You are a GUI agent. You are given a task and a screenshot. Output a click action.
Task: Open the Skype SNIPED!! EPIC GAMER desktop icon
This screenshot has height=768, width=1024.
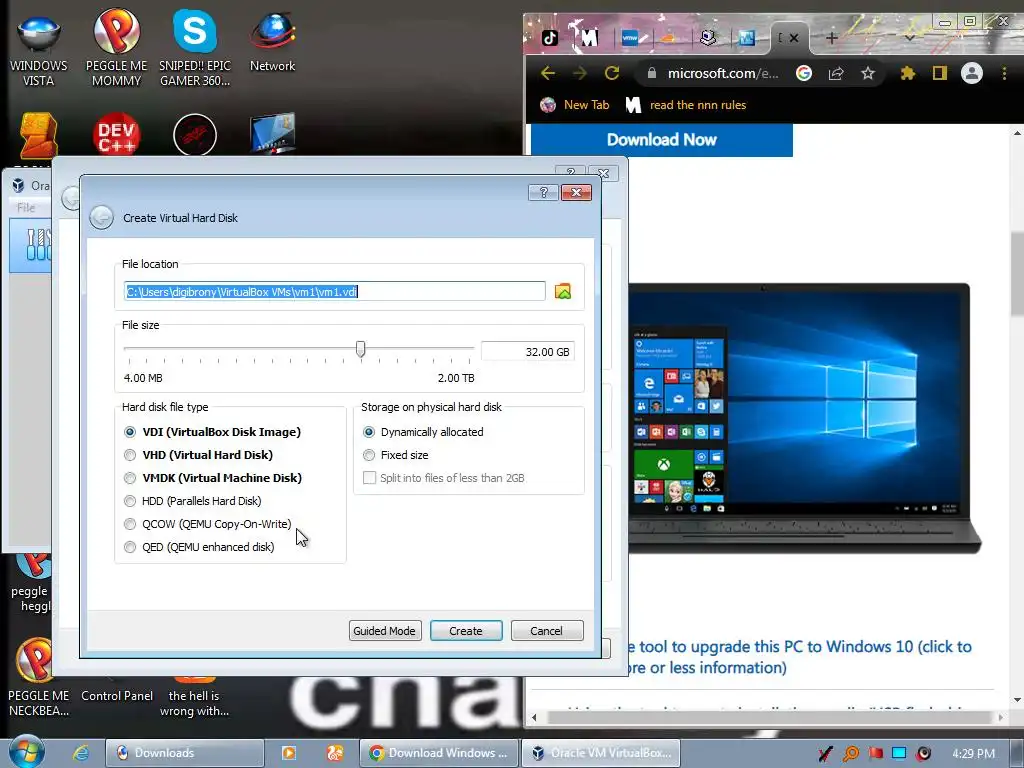195,49
